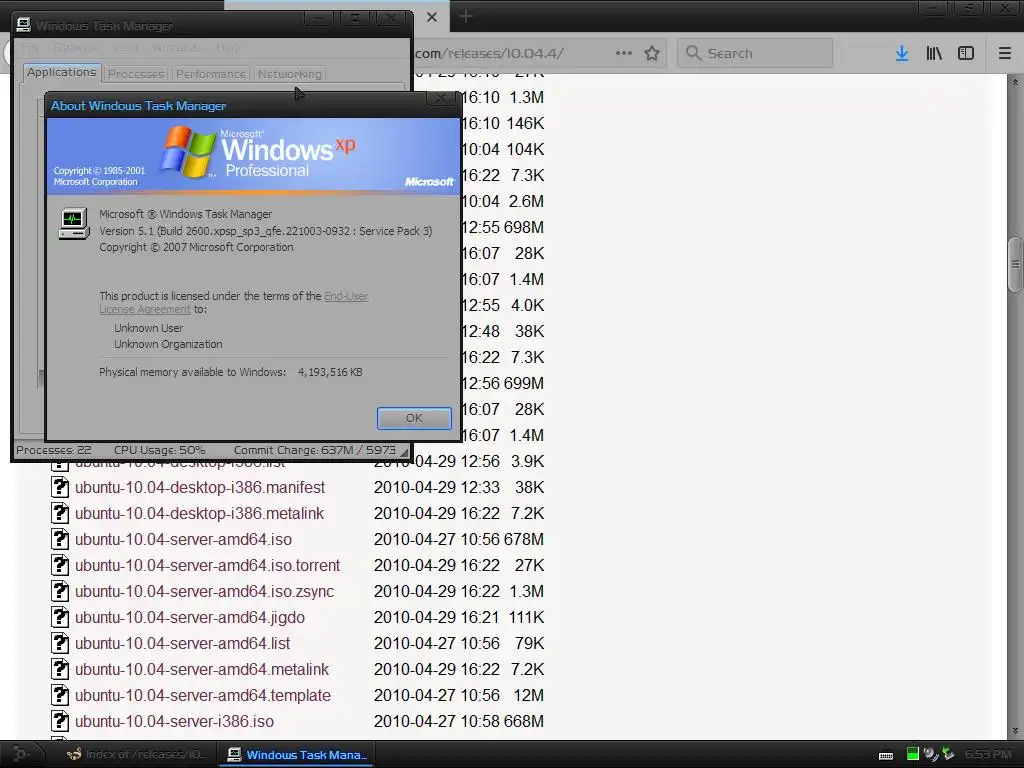Open ubuntu-10.04-server-amd64.iso.zsync link
1024x768 pixels.
204,592
